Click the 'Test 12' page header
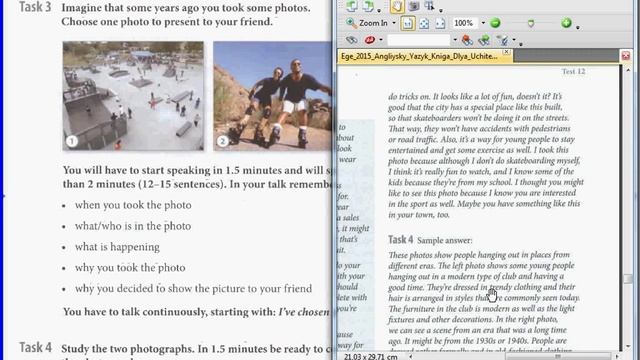The width and height of the screenshot is (640, 360). pos(573,71)
